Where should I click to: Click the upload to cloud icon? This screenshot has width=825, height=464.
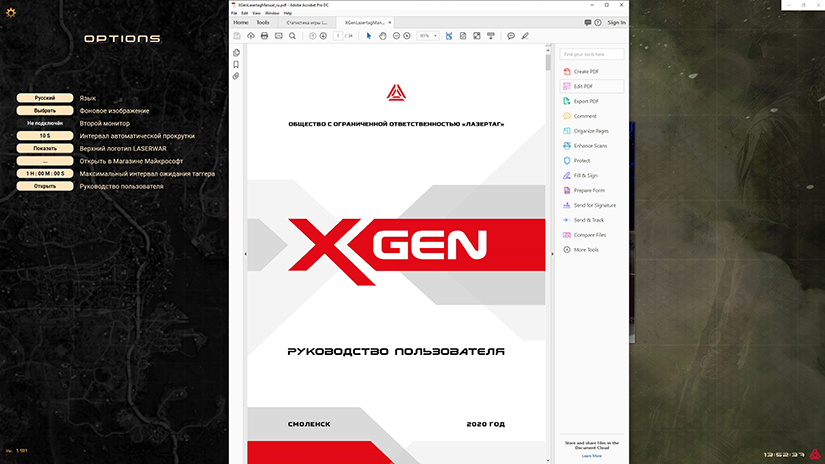[250, 36]
